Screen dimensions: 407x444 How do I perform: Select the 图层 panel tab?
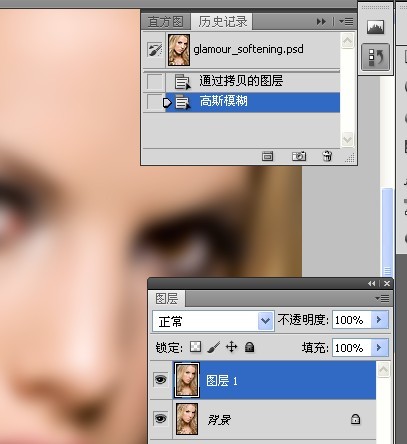pyautogui.click(x=167, y=298)
